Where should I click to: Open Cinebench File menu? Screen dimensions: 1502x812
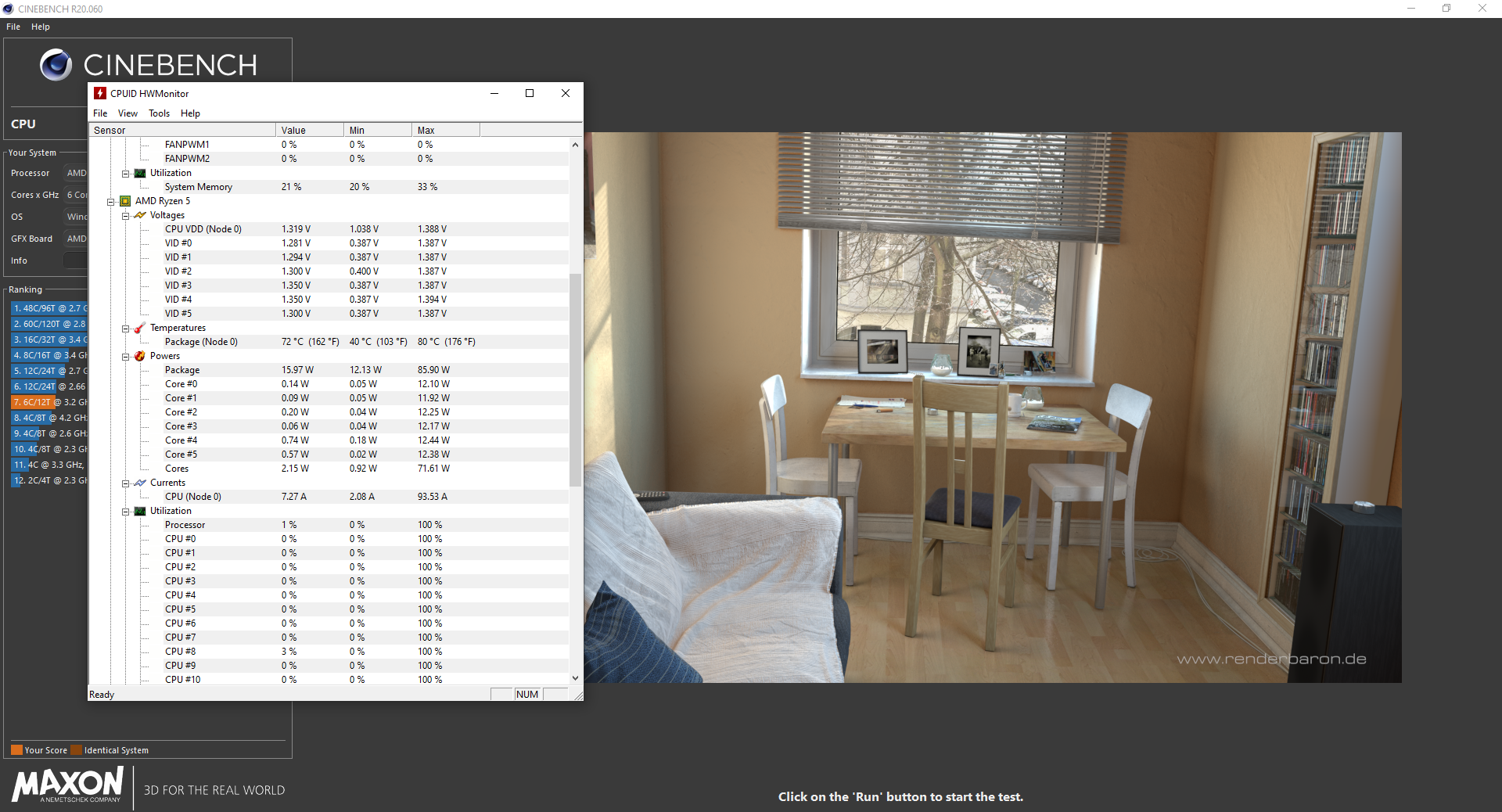point(13,27)
